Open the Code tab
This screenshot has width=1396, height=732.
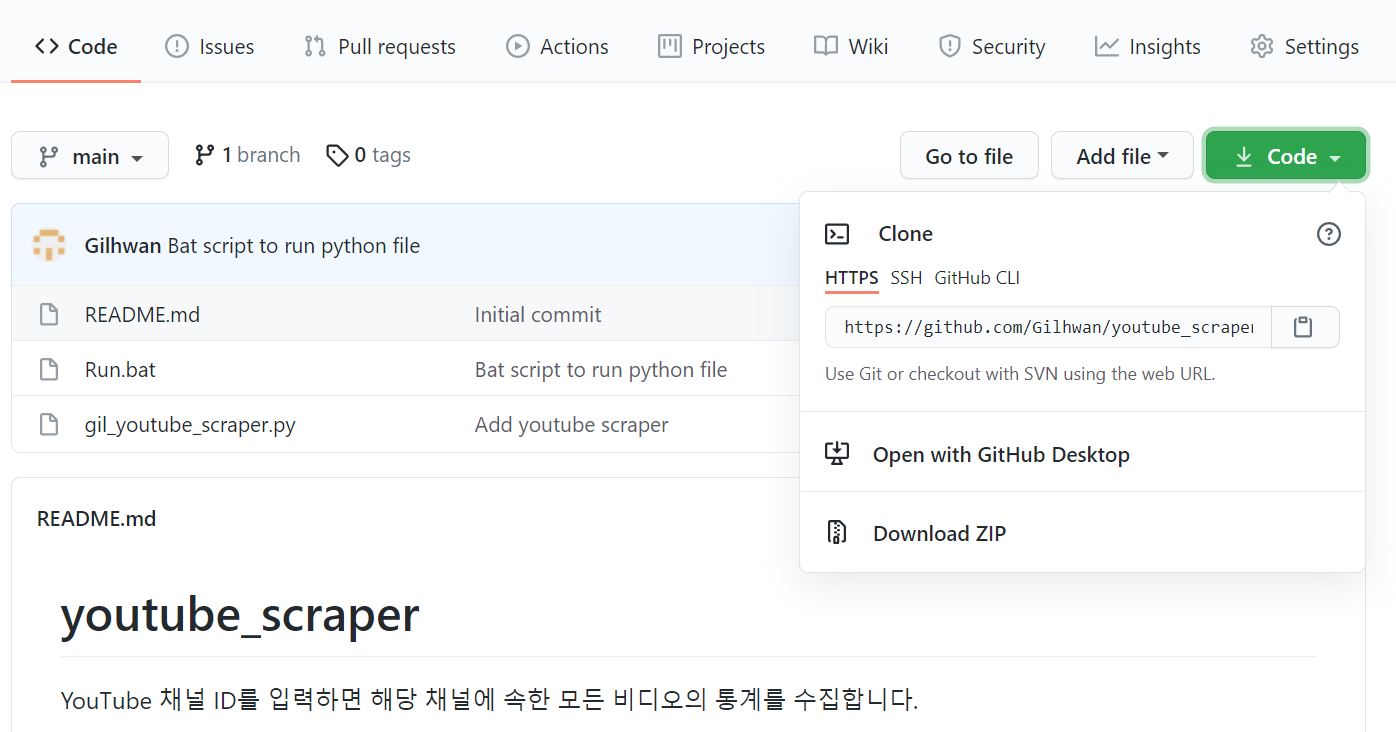[76, 47]
